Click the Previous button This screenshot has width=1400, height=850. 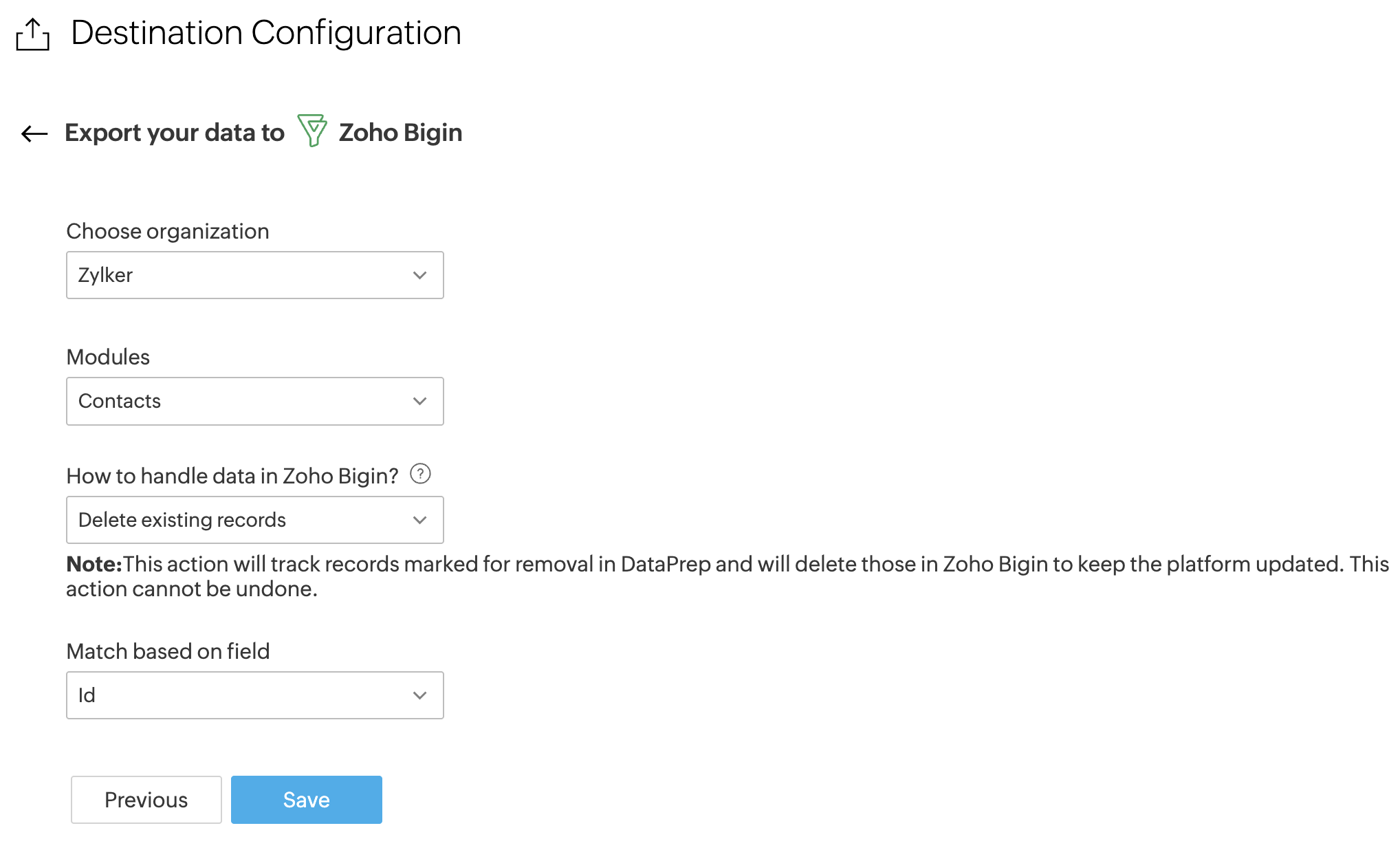point(146,800)
